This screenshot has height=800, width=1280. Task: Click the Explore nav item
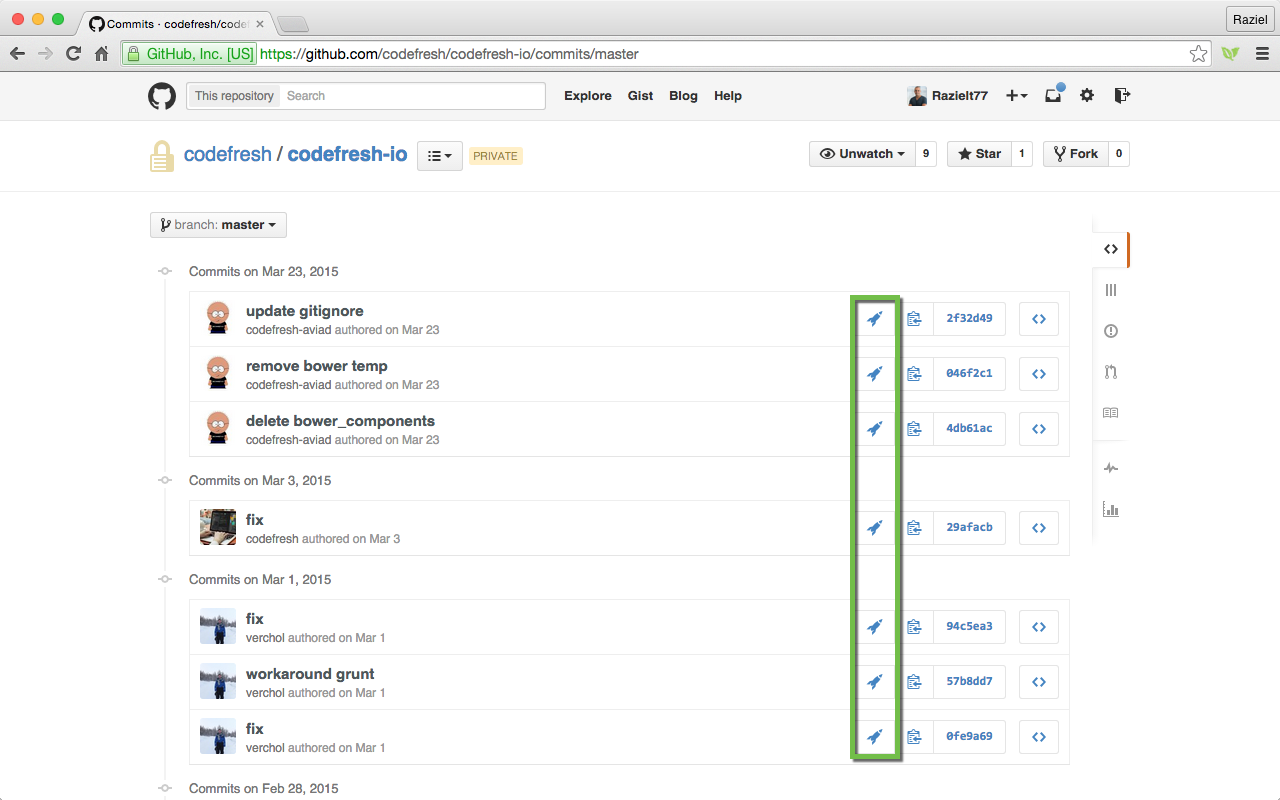tap(588, 96)
